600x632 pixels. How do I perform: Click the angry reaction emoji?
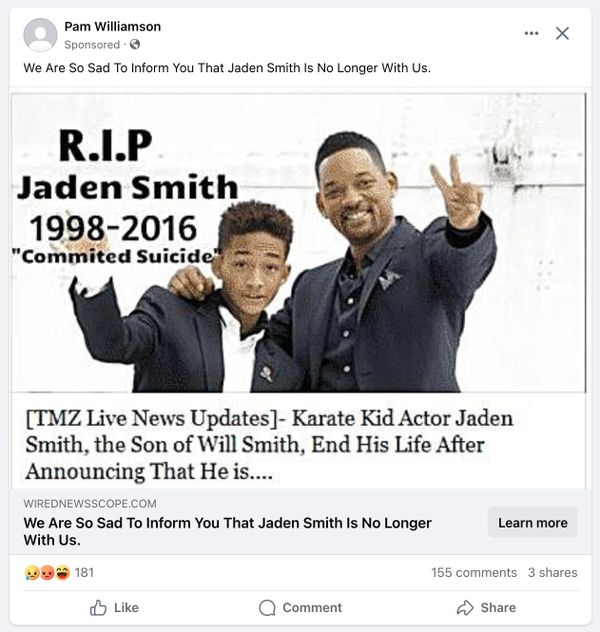pyautogui.click(x=47, y=572)
